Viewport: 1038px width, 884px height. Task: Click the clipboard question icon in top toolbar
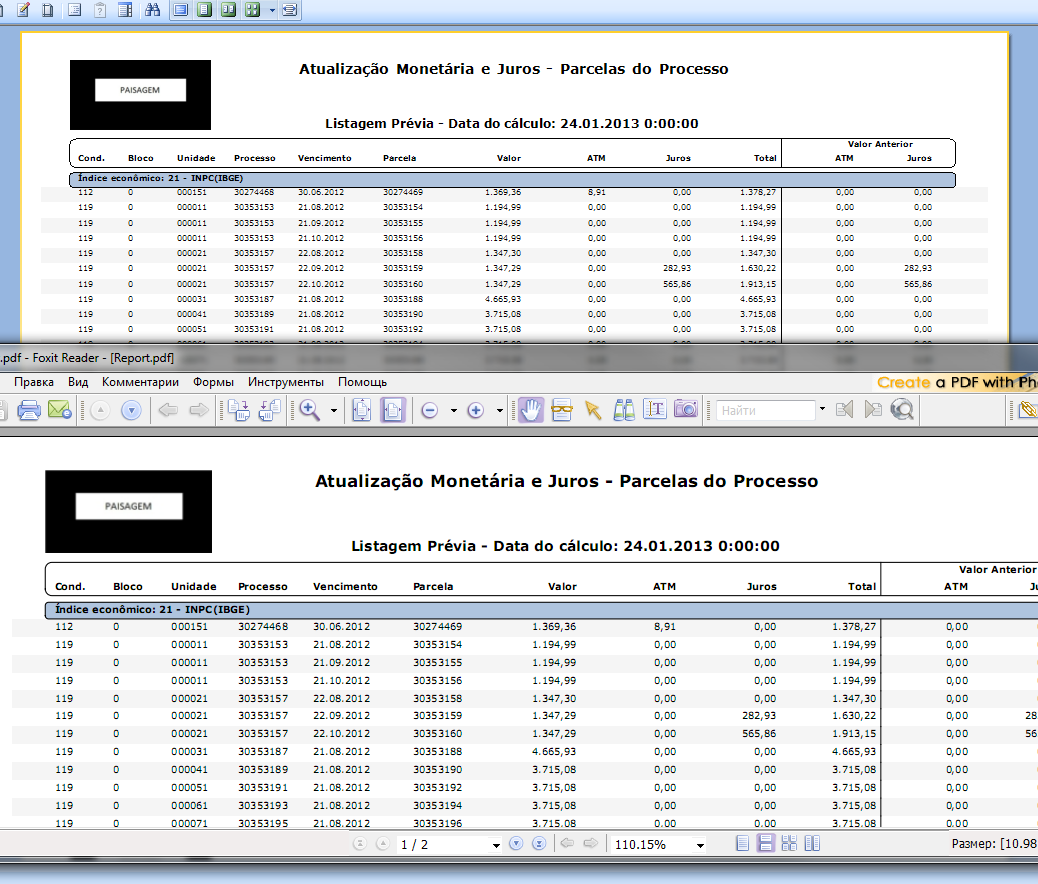tap(100, 10)
